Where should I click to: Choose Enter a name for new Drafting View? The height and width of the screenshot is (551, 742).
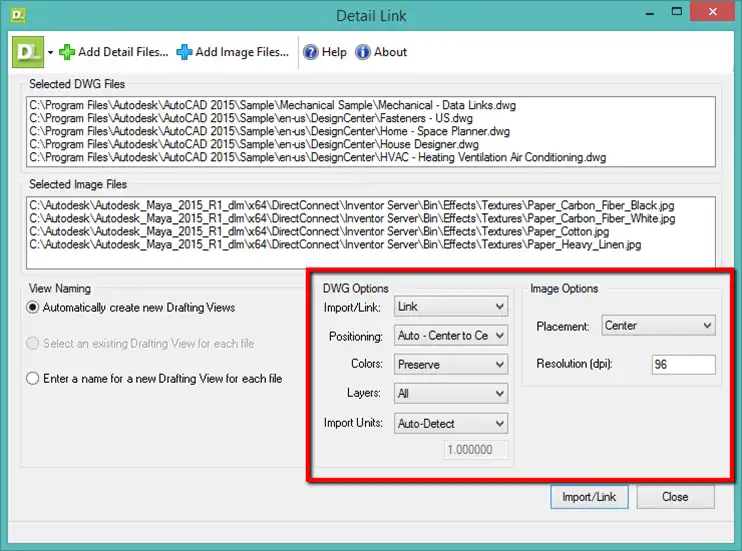pos(32,378)
